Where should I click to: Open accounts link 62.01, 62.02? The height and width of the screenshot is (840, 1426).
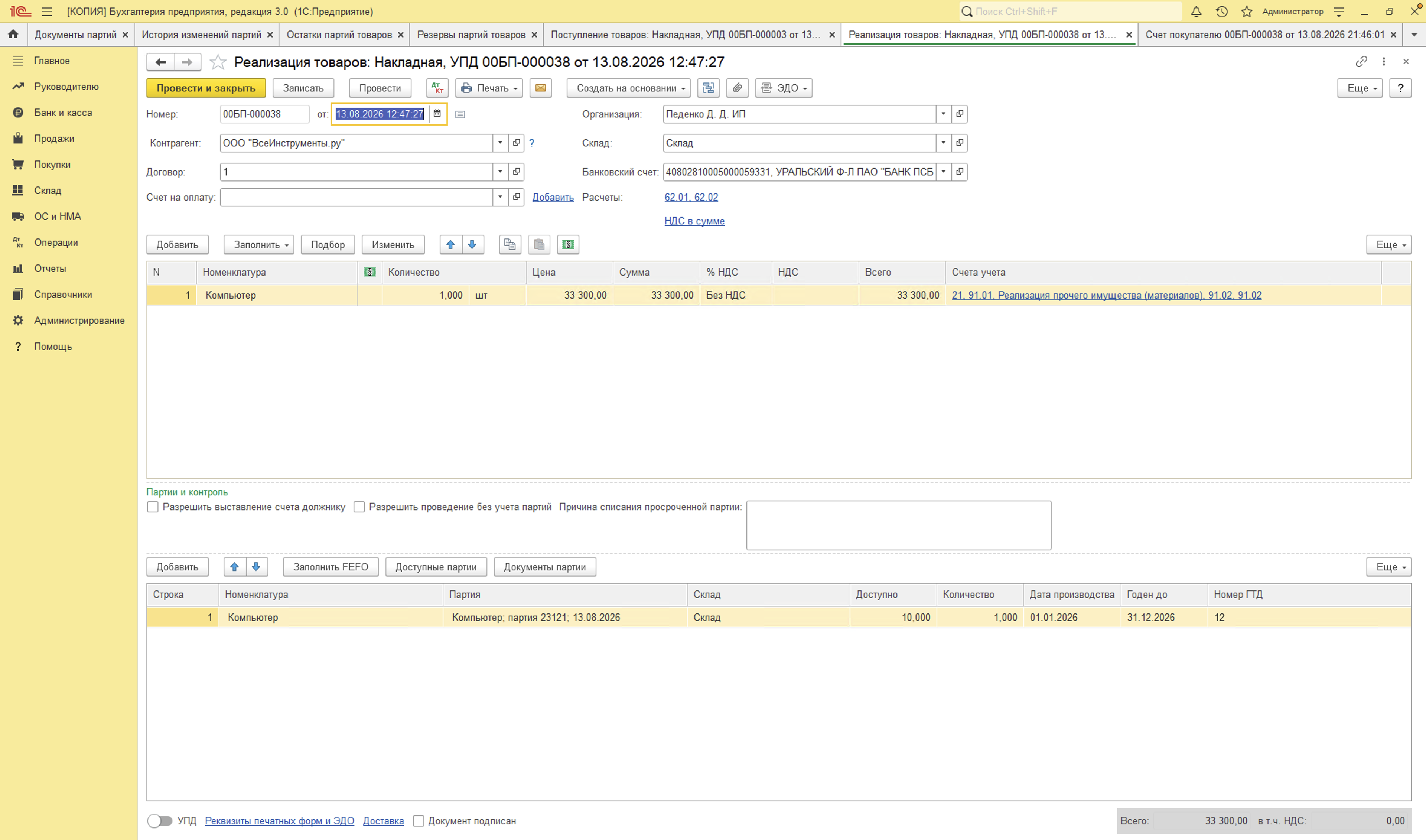[691, 197]
